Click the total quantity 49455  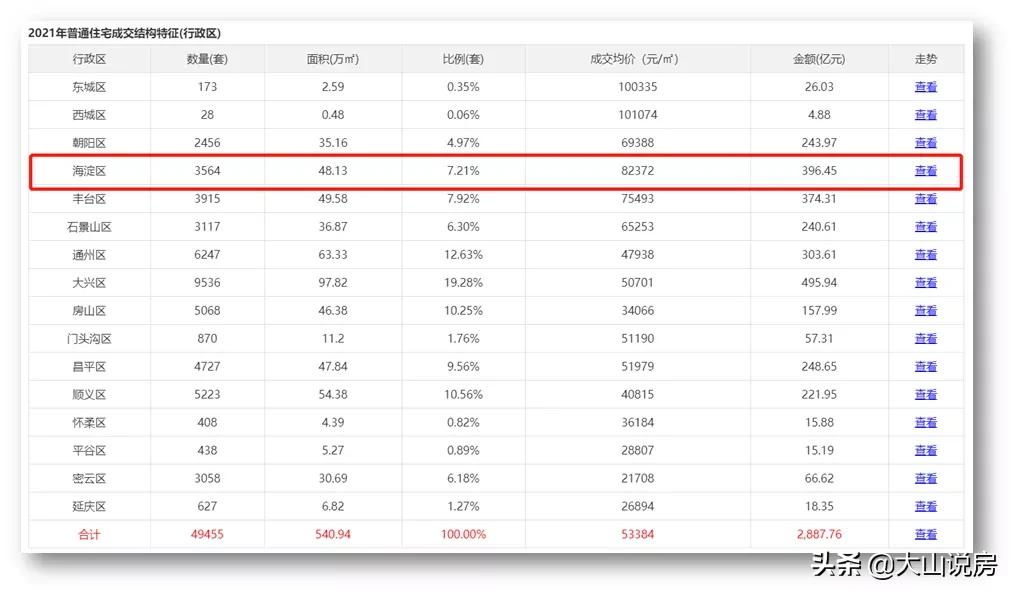pyautogui.click(x=207, y=534)
